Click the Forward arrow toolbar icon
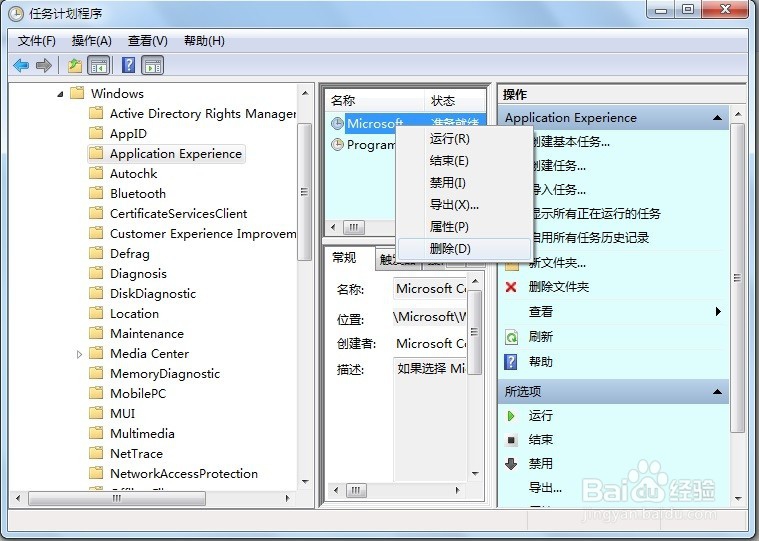The height and width of the screenshot is (541, 759). (44, 65)
